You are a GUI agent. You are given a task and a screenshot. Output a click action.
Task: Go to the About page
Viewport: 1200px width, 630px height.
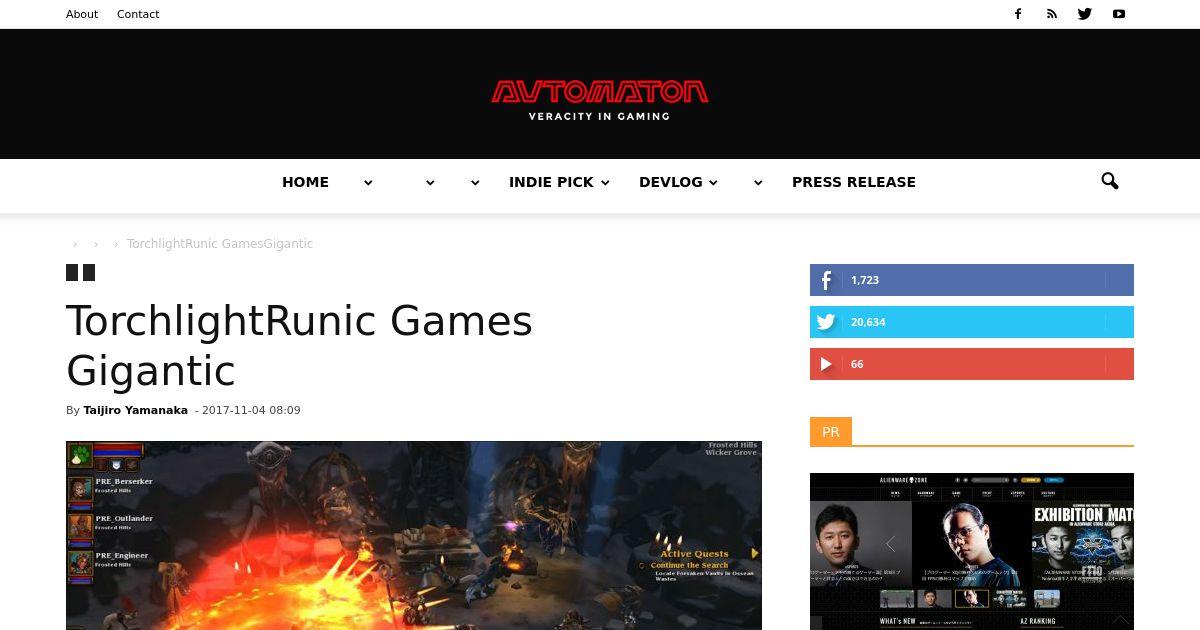82,14
